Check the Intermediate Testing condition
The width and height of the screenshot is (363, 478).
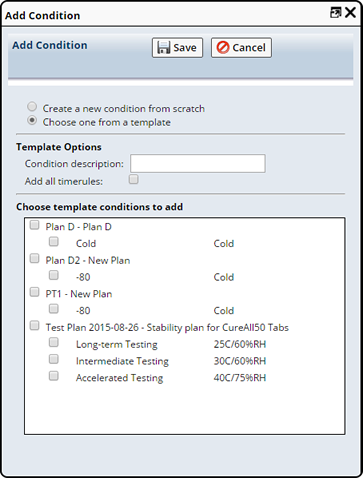click(54, 359)
